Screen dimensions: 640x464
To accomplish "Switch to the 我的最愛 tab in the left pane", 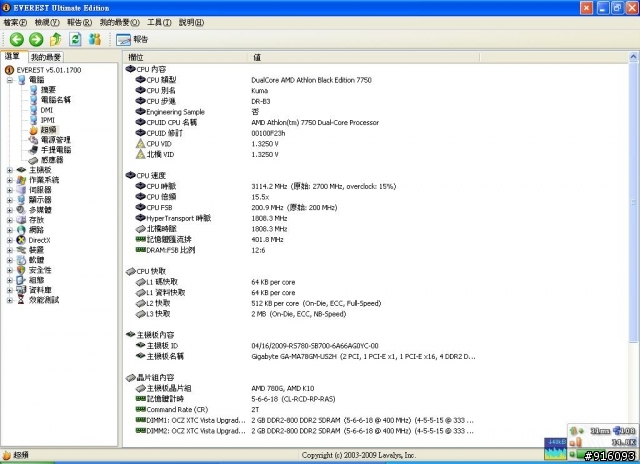I will 46,57.
